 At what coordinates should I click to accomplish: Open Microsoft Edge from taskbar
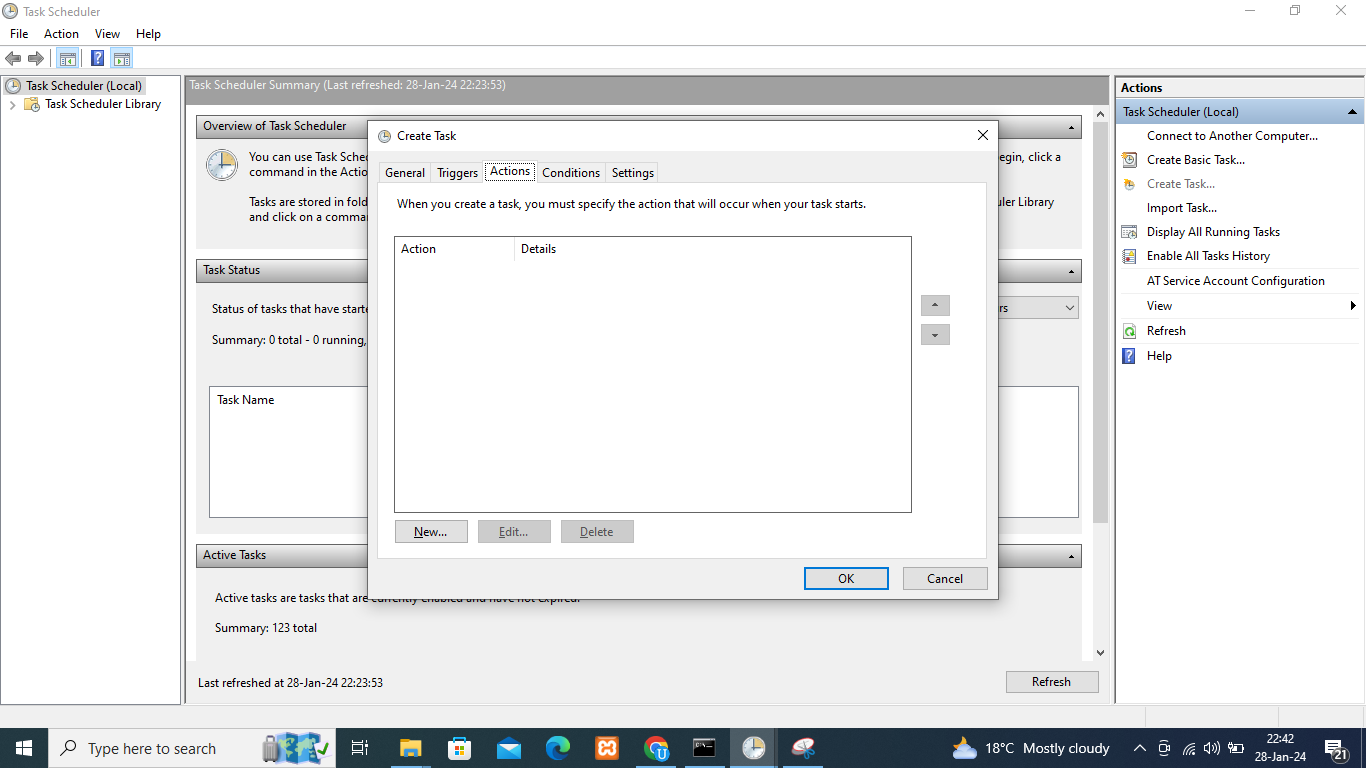pos(557,748)
